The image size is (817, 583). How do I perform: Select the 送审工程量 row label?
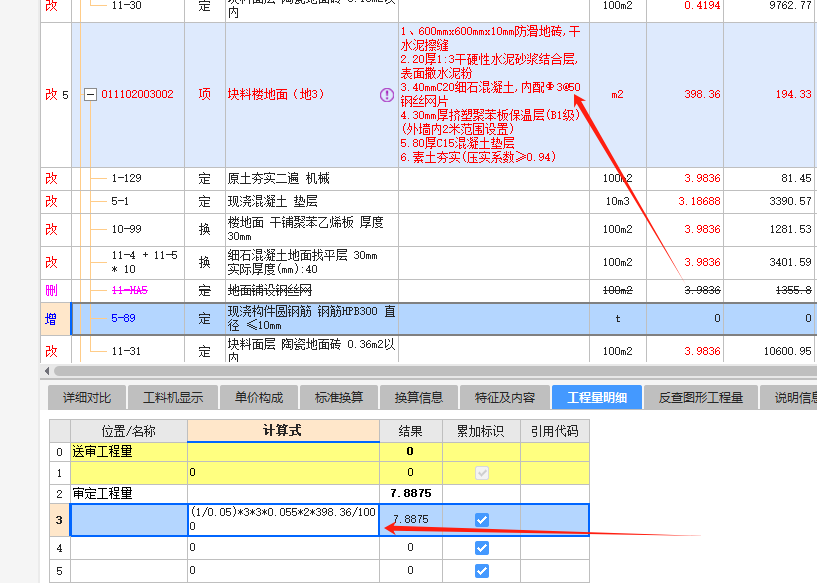(x=103, y=452)
